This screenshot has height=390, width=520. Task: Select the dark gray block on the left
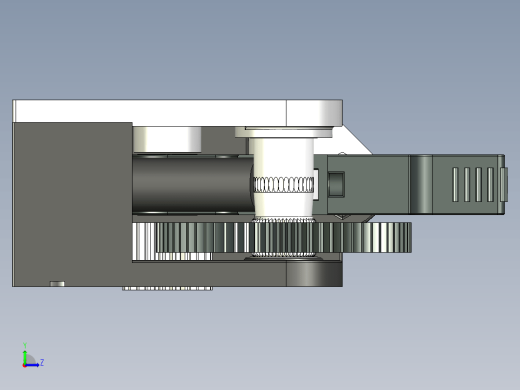(x=72, y=204)
